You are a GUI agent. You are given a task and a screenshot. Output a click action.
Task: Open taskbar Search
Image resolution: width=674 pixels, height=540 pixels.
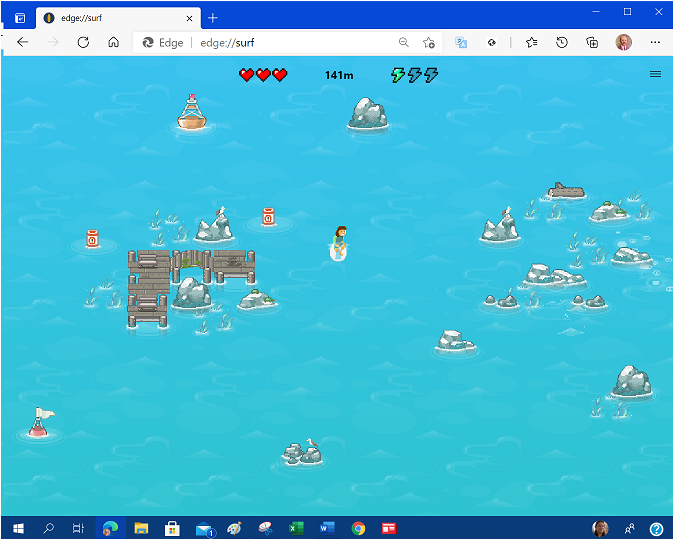pyautogui.click(x=49, y=528)
